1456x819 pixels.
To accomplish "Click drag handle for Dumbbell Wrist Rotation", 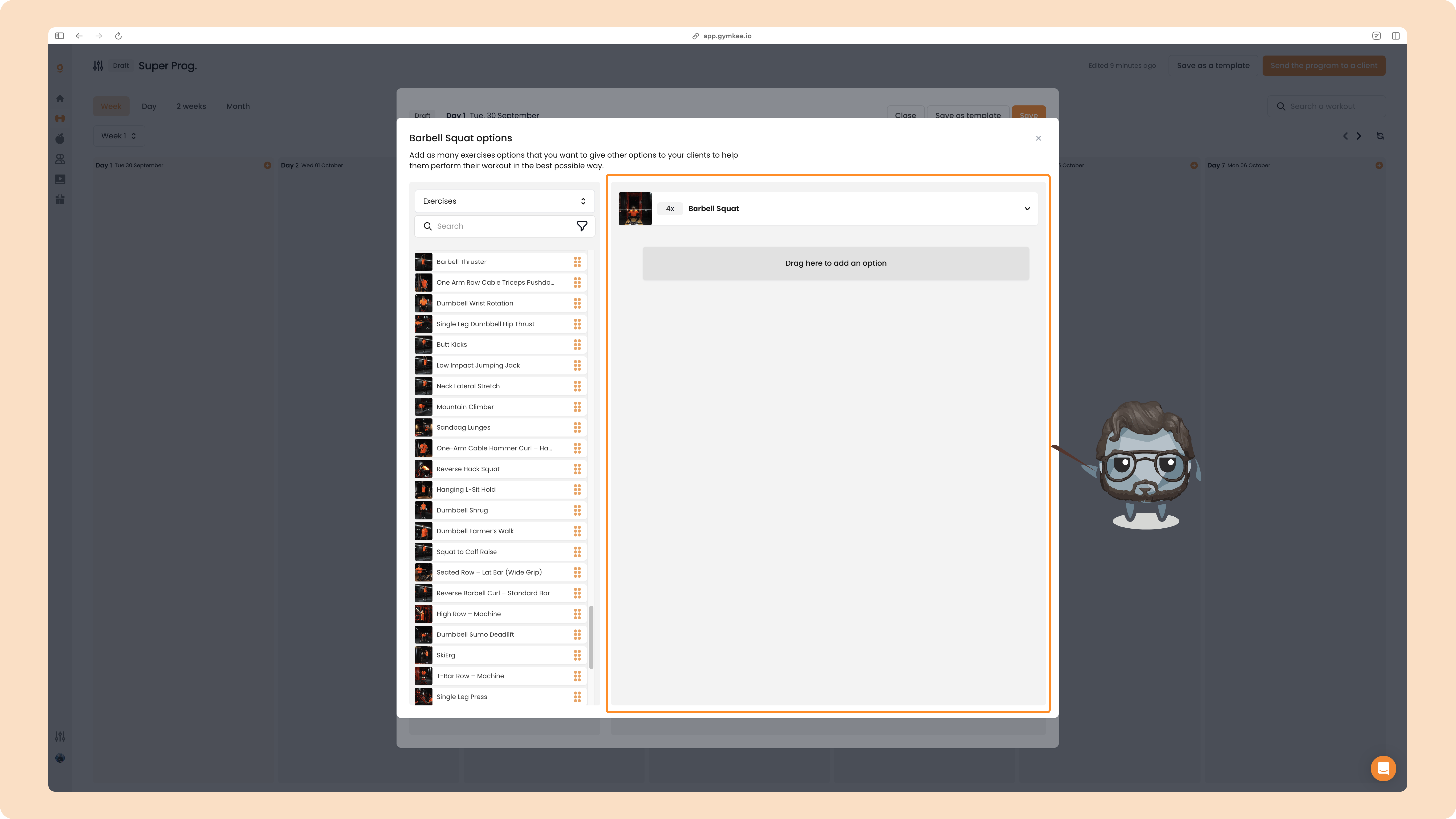I will [x=577, y=303].
